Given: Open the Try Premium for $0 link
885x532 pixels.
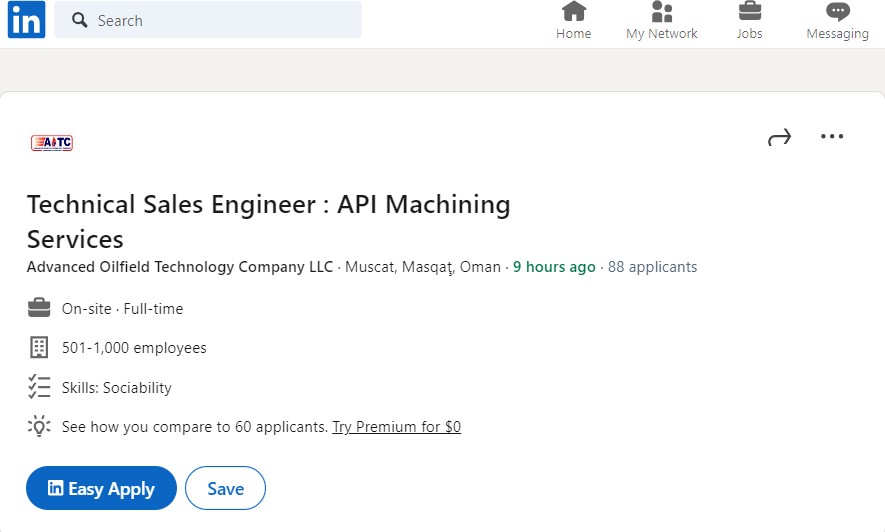Looking at the screenshot, I should pos(397,427).
